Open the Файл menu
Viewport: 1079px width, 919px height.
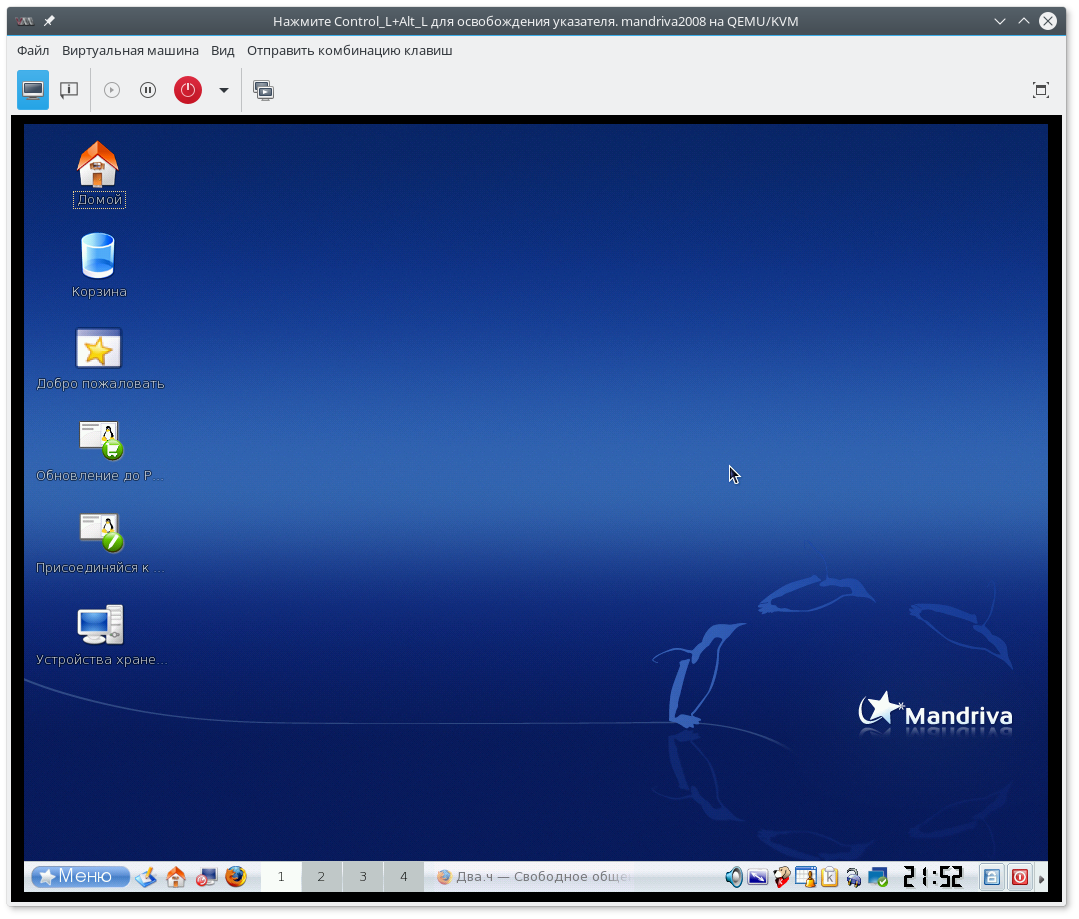pyautogui.click(x=33, y=50)
